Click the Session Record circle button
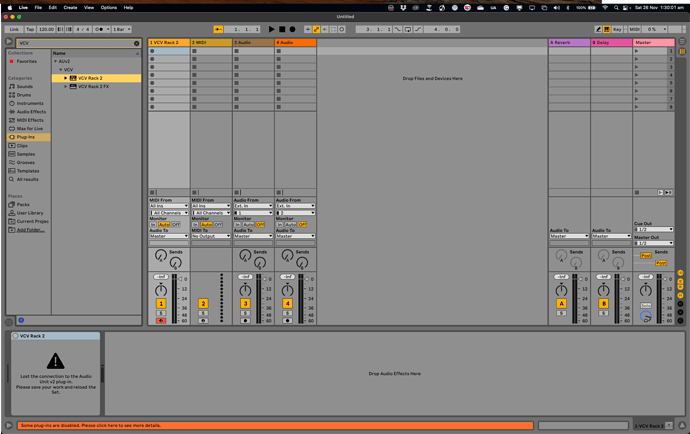Screen dimensions: 690x434 point(342,29)
